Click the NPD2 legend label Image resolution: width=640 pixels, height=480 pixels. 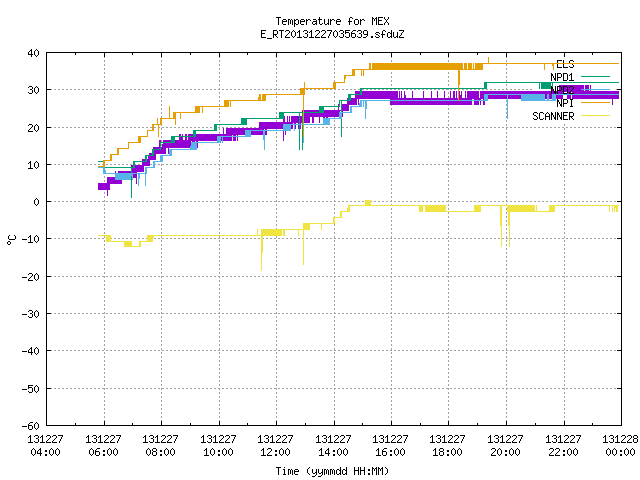[562, 90]
